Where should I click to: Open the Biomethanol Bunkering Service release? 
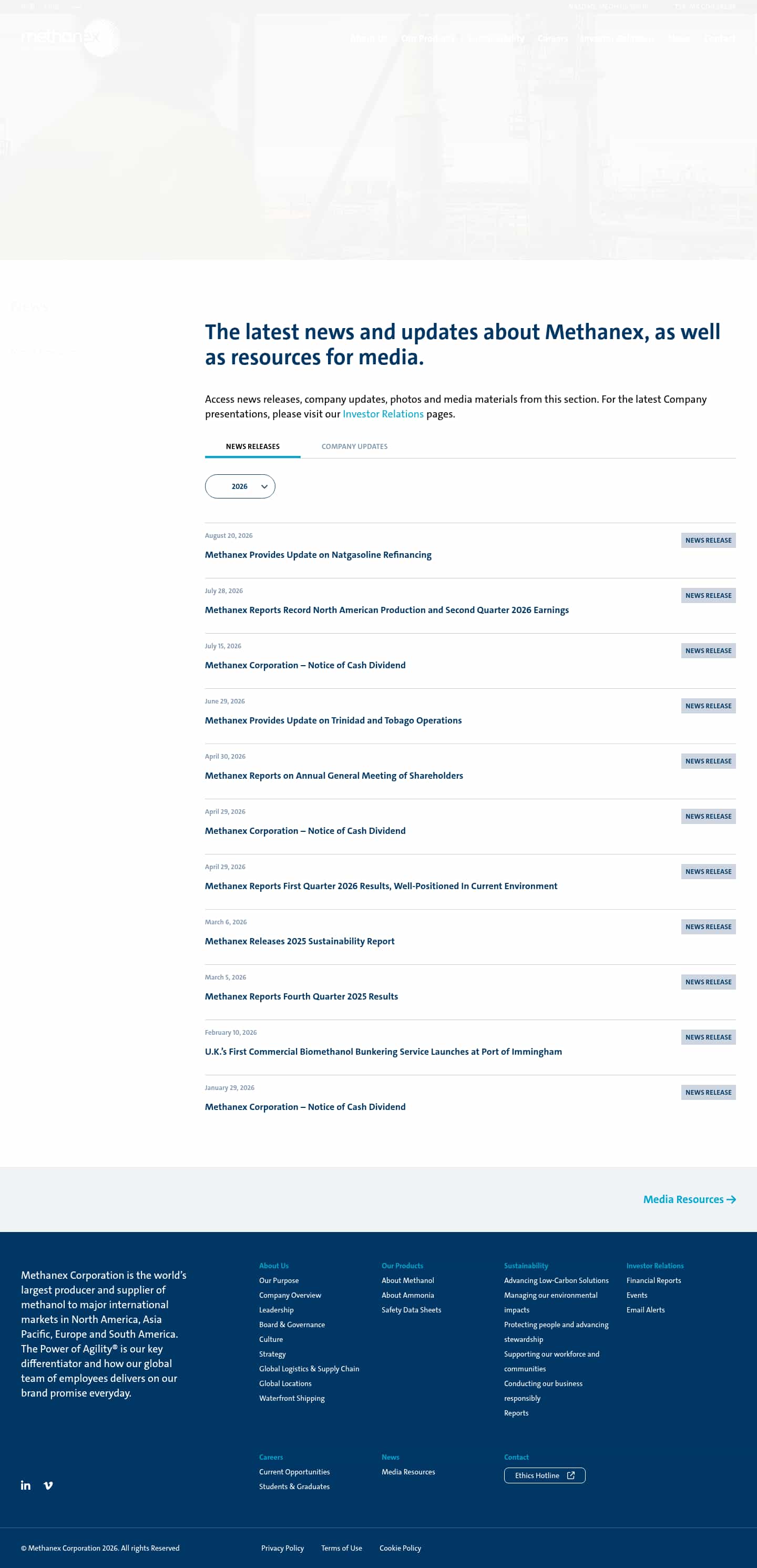383,1051
